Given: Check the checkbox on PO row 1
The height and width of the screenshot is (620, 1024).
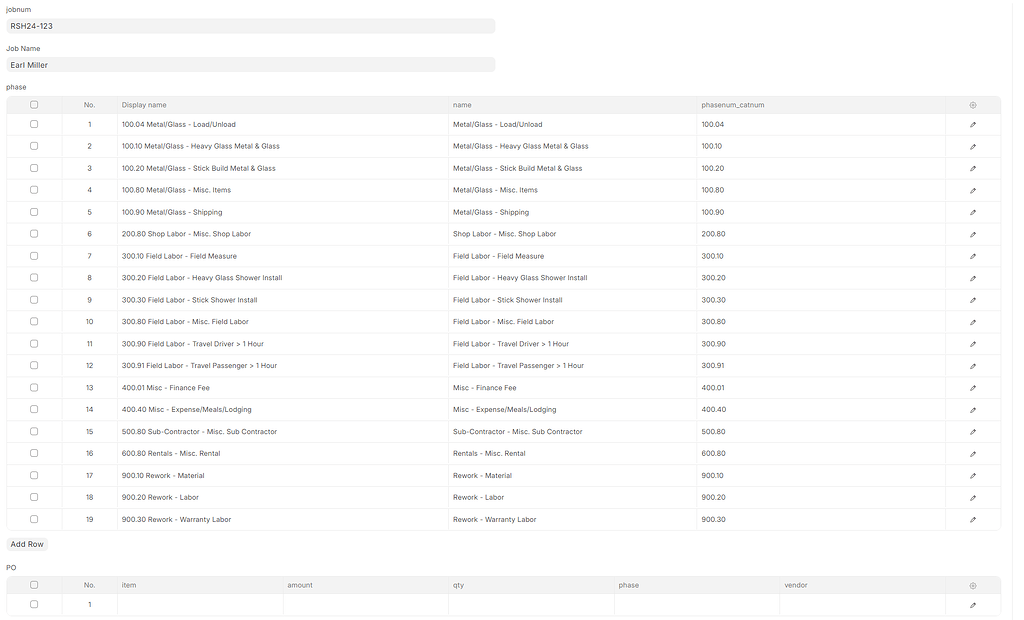Looking at the screenshot, I should (33, 604).
